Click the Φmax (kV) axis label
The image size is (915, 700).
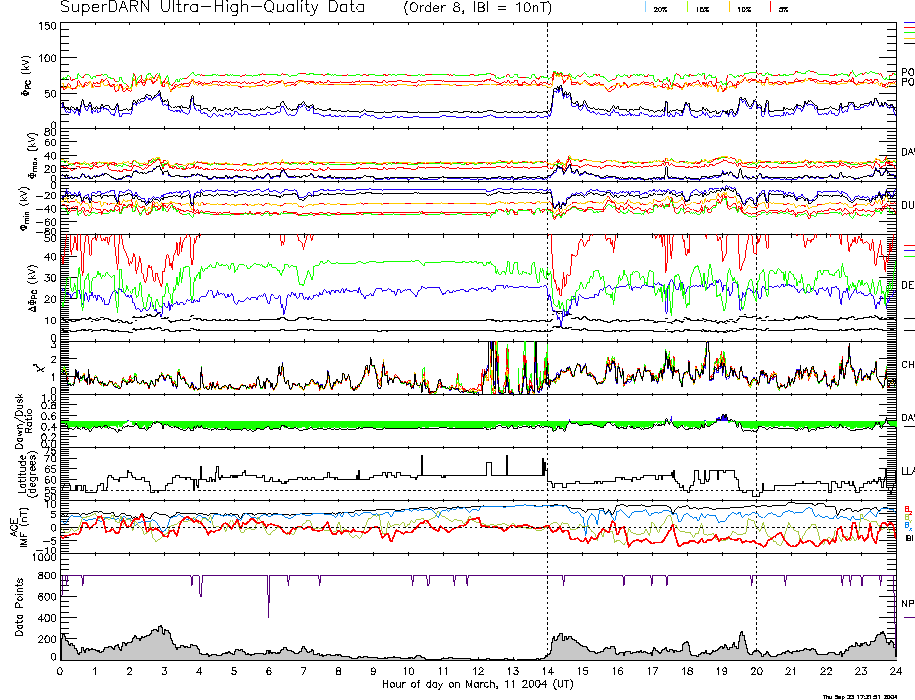coord(32,154)
